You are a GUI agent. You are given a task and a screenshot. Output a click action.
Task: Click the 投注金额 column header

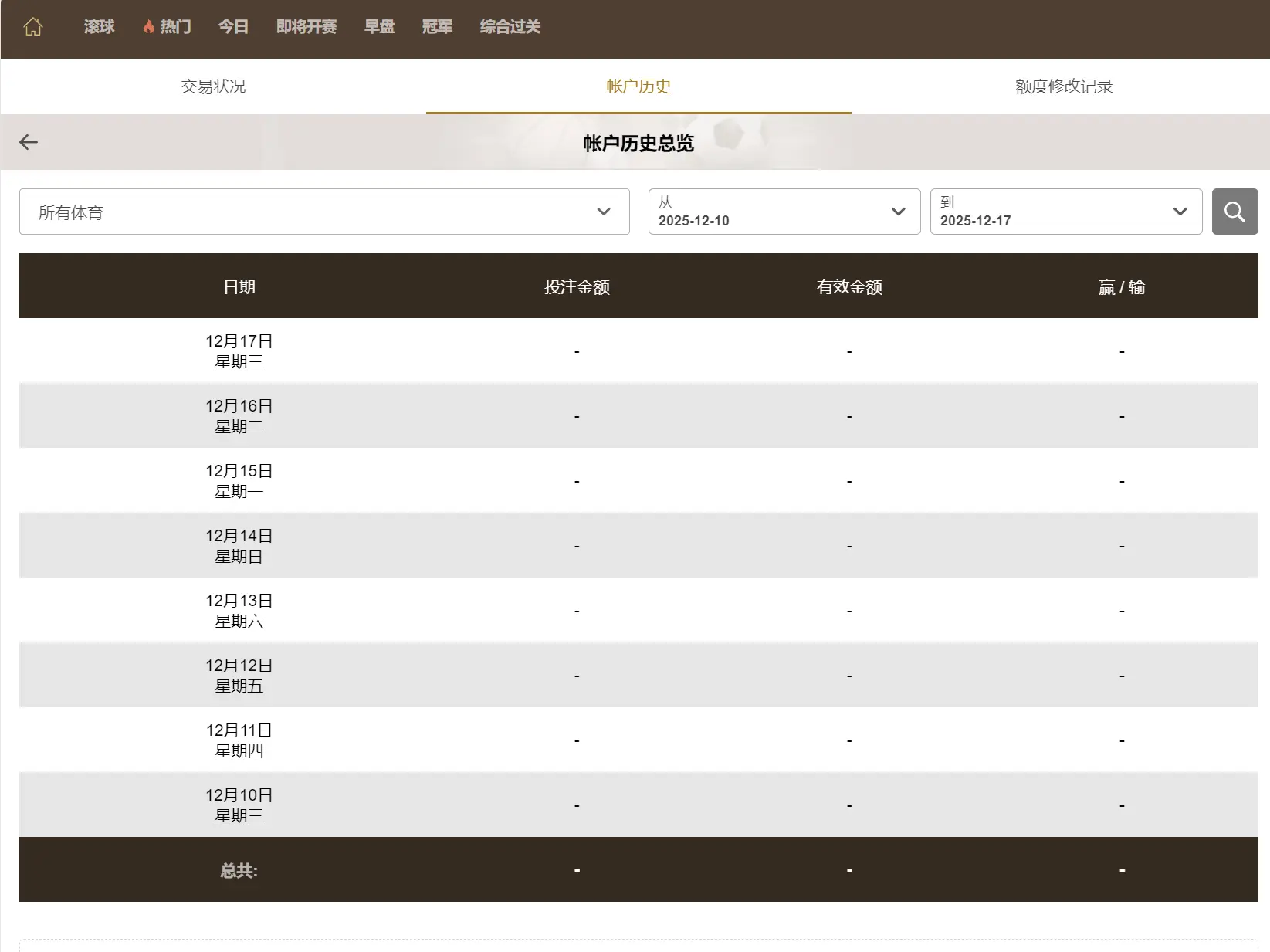tap(577, 287)
